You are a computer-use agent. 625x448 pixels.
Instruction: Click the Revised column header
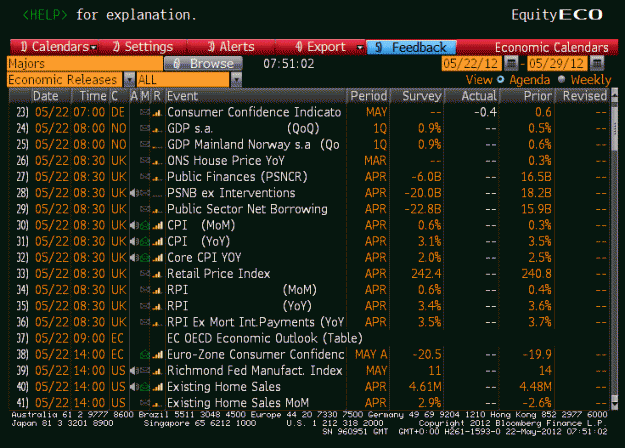582,96
